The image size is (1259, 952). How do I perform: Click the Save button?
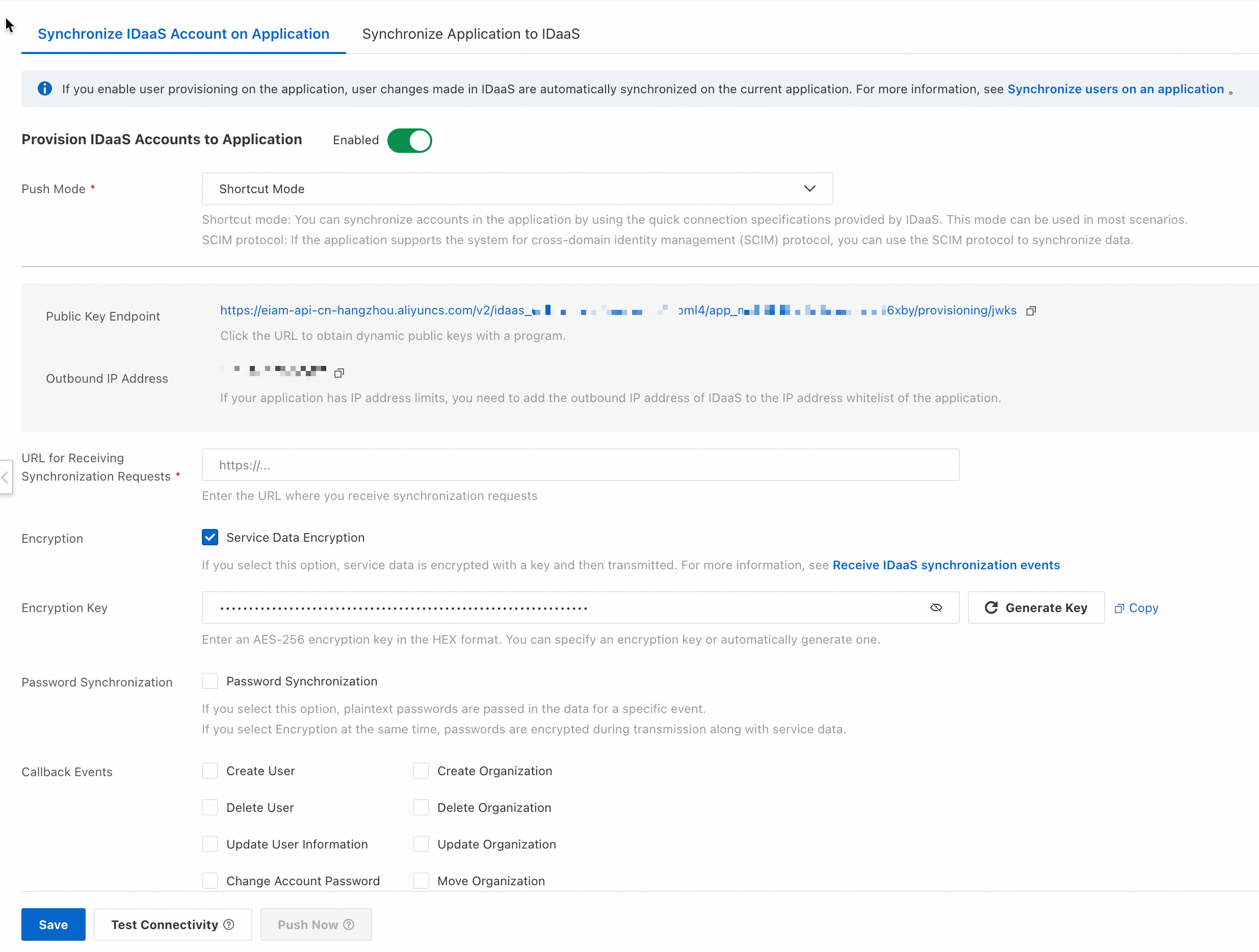click(53, 924)
